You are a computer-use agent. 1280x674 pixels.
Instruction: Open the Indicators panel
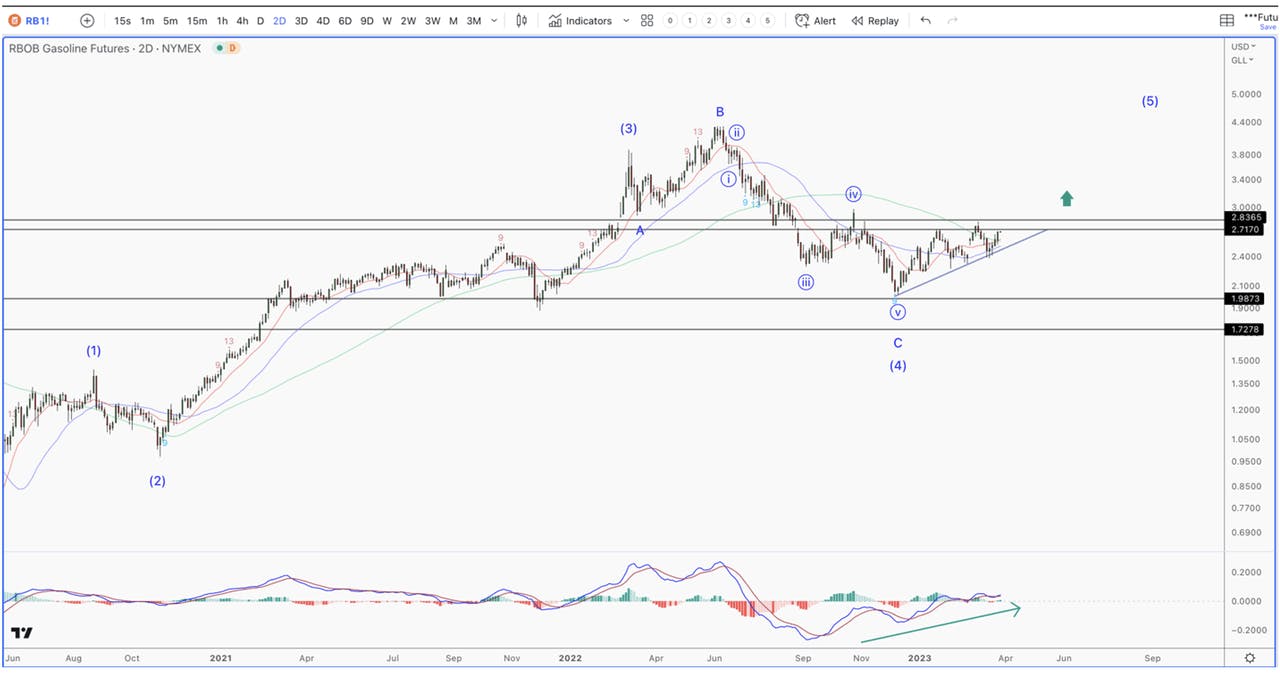click(x=580, y=20)
